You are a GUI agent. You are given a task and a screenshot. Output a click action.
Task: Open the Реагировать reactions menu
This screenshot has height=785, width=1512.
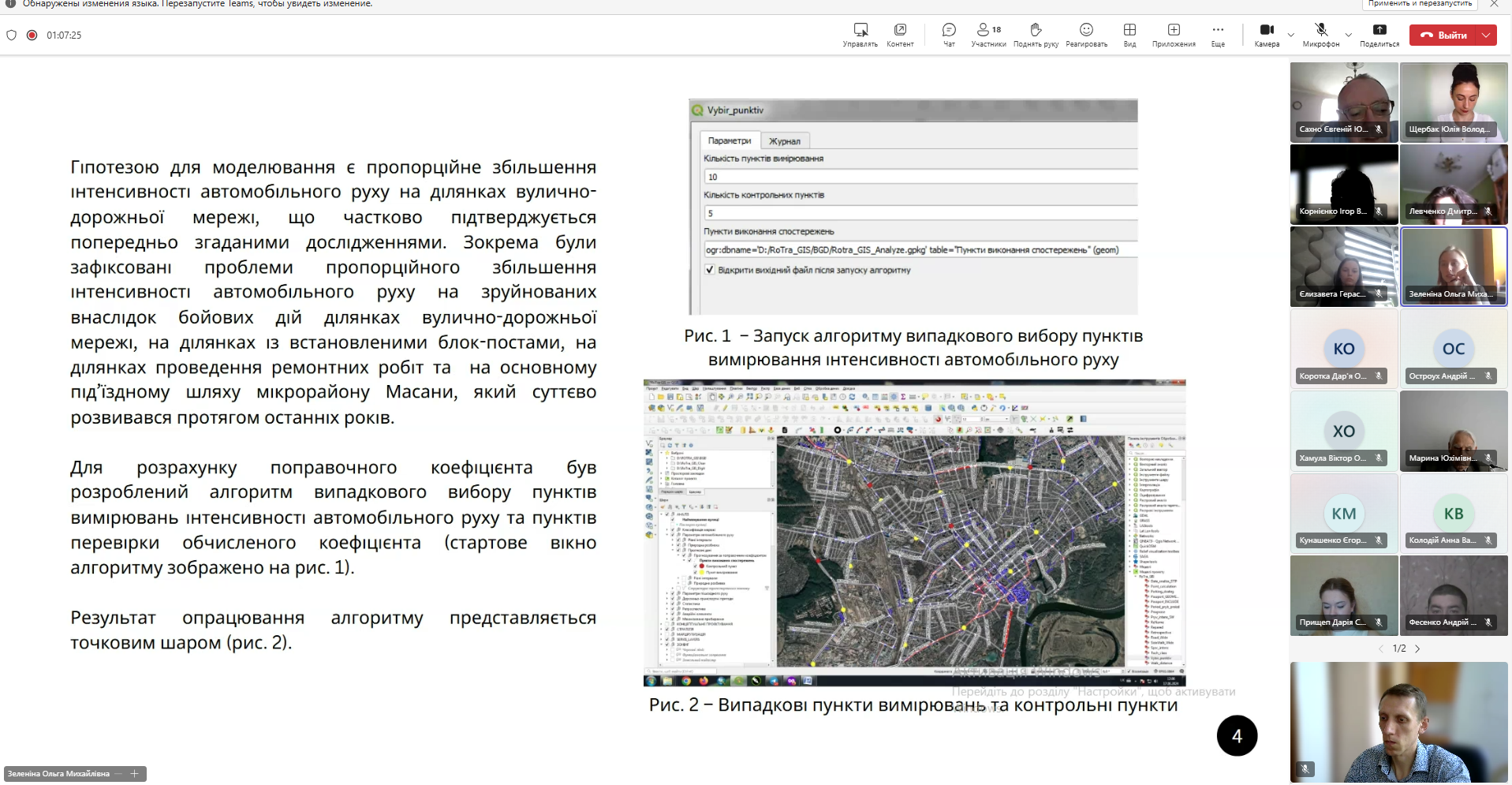click(x=1086, y=35)
